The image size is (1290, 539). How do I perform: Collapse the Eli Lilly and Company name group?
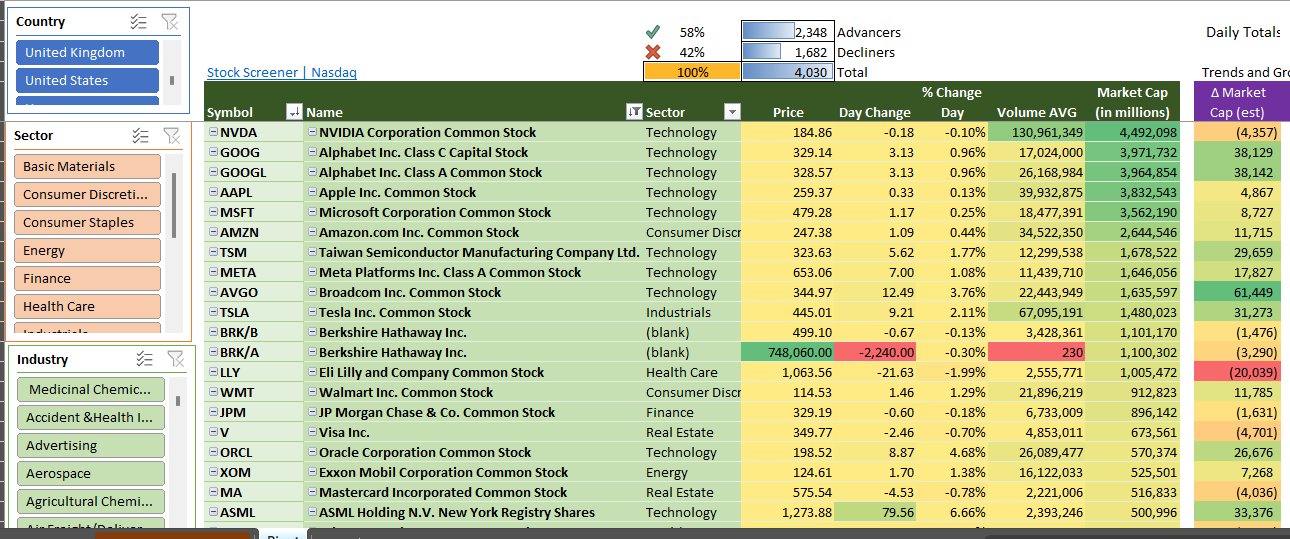point(312,372)
